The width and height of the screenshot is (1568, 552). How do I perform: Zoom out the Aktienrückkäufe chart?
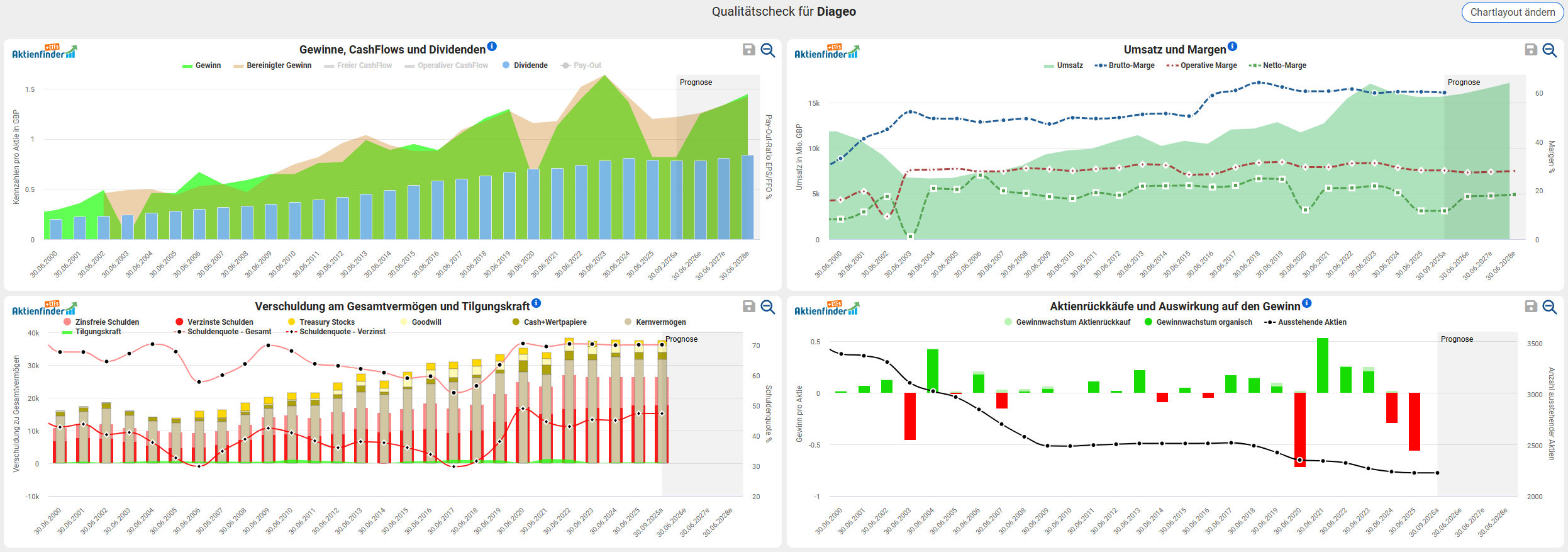[1550, 307]
